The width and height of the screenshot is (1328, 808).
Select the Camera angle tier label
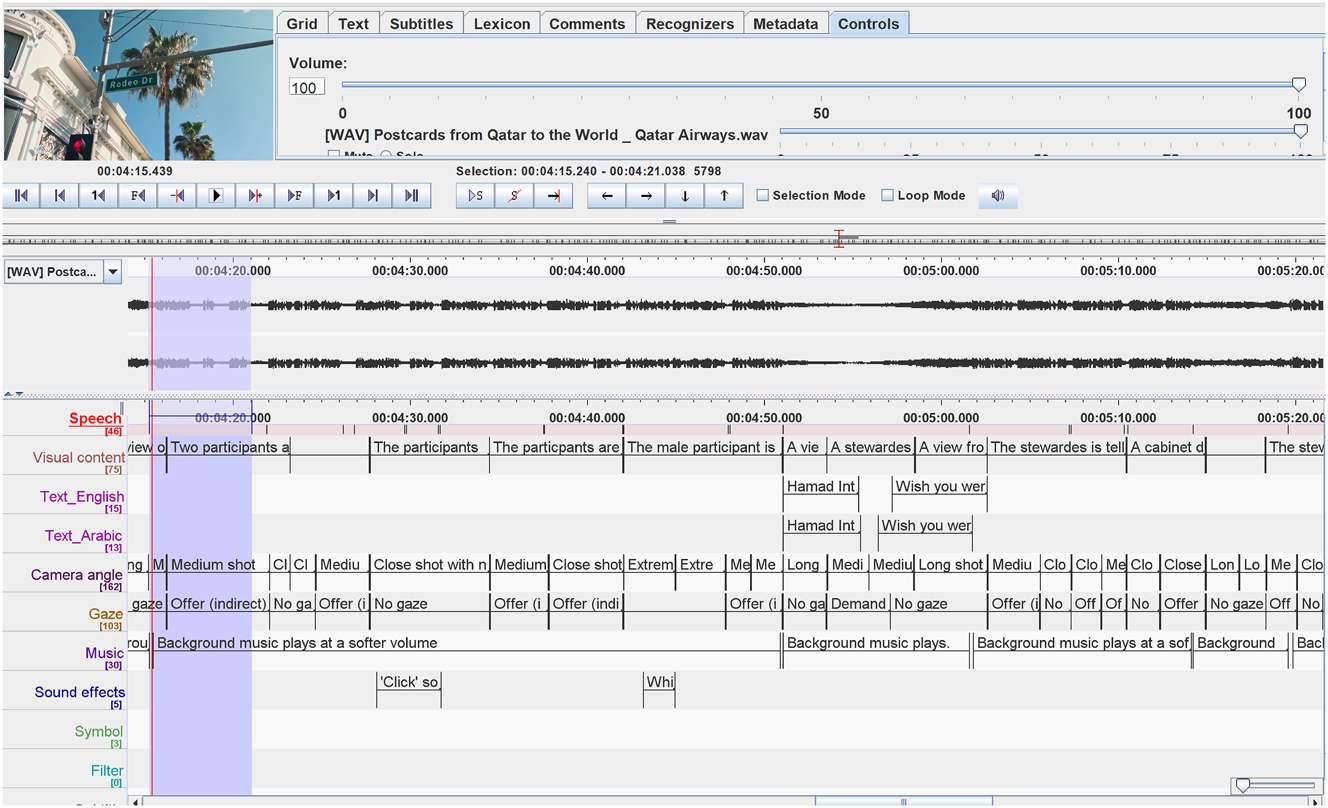[x=77, y=575]
